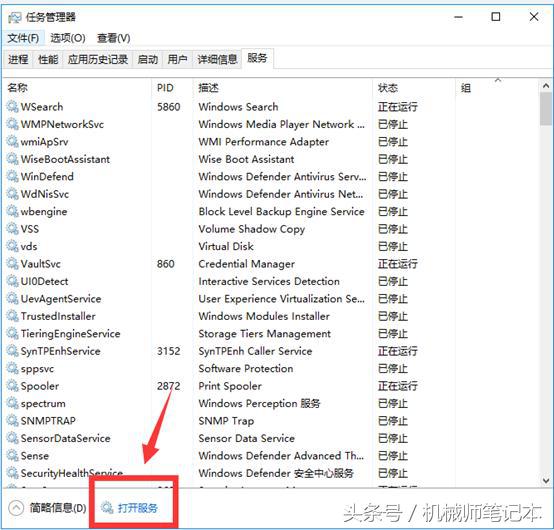Select the 服务 tab

tap(257, 58)
